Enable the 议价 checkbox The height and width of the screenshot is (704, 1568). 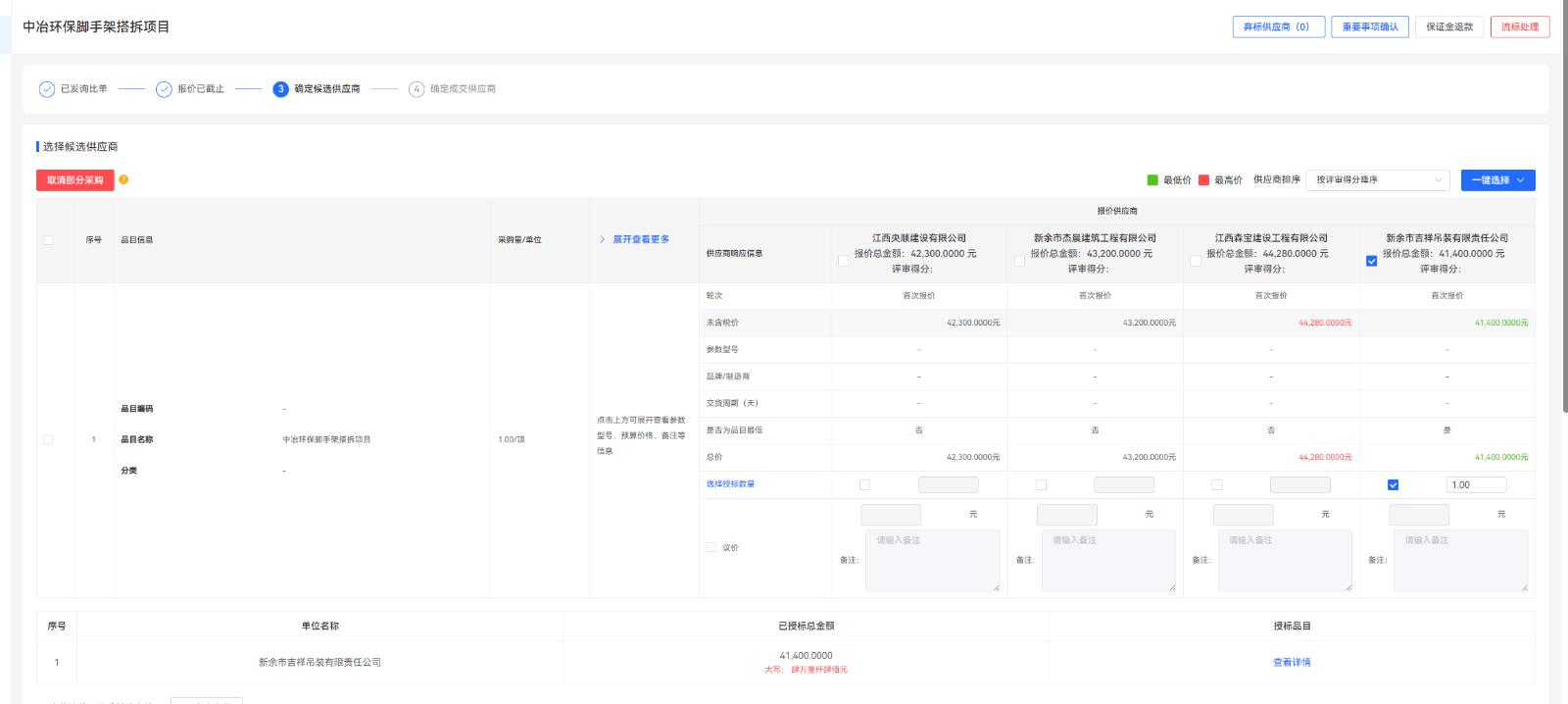coord(711,547)
